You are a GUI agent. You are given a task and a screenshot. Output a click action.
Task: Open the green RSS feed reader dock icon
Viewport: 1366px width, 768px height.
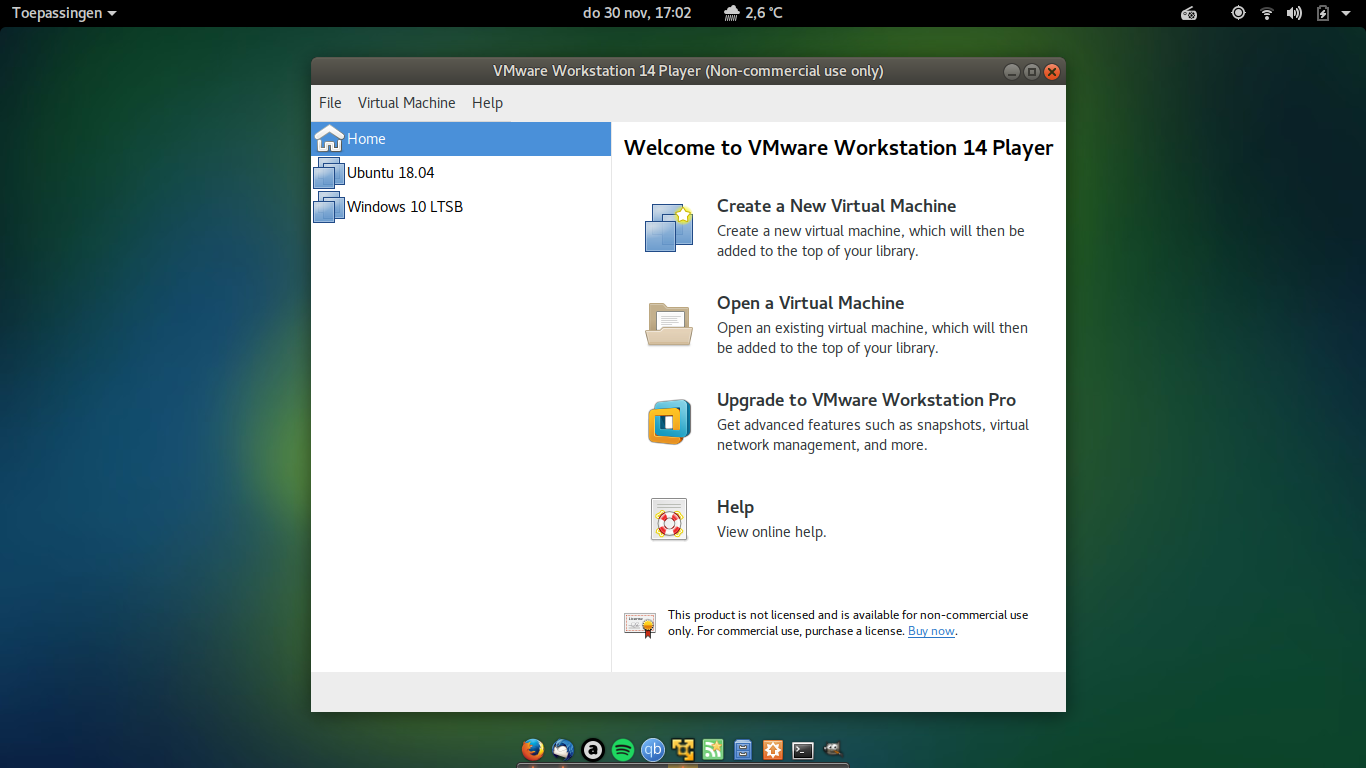pos(713,749)
